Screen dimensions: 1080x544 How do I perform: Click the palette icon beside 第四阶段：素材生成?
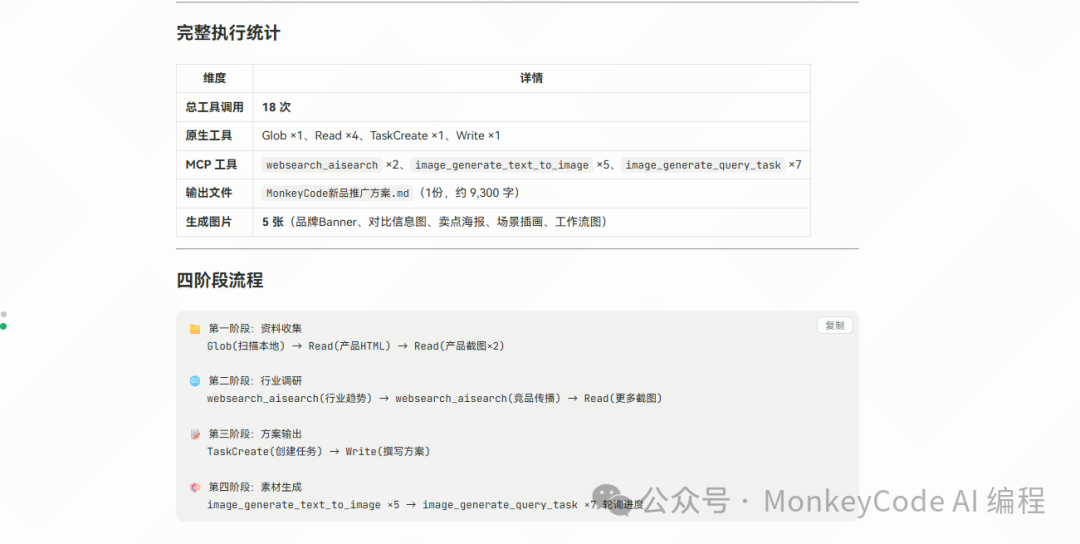pyautogui.click(x=195, y=487)
